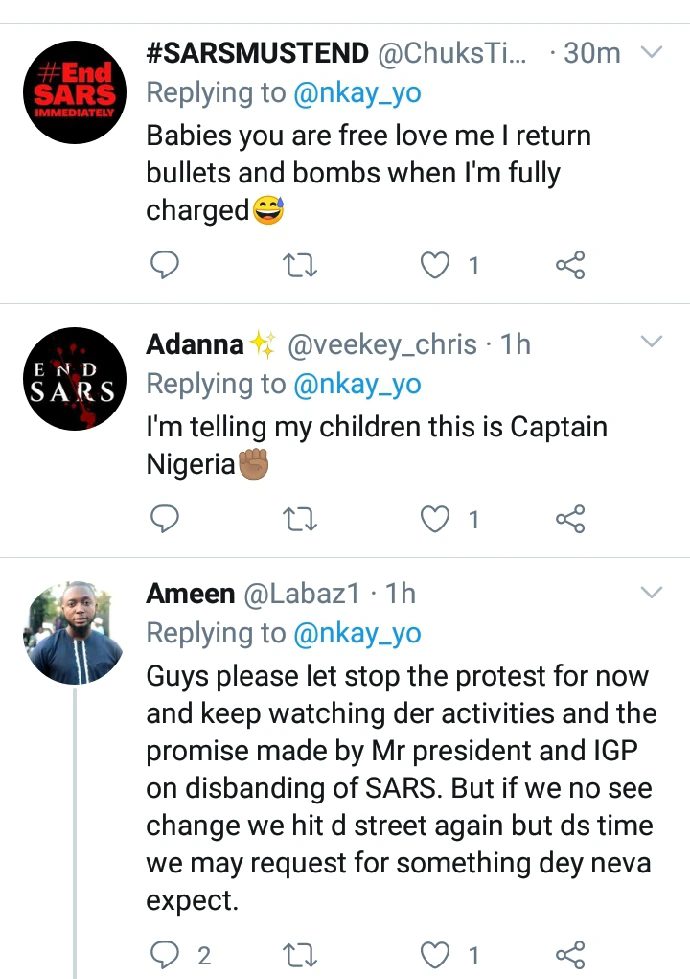
Task: Reply to Ameen's protest tweet
Action: click(x=164, y=955)
